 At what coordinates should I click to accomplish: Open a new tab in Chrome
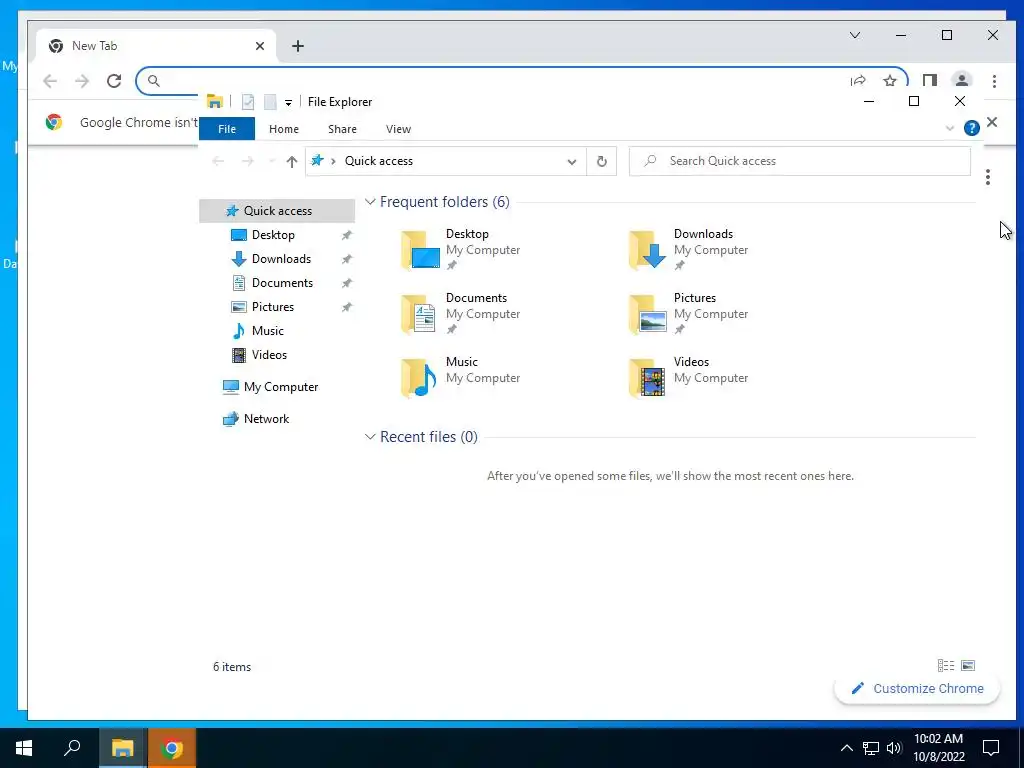click(x=298, y=46)
